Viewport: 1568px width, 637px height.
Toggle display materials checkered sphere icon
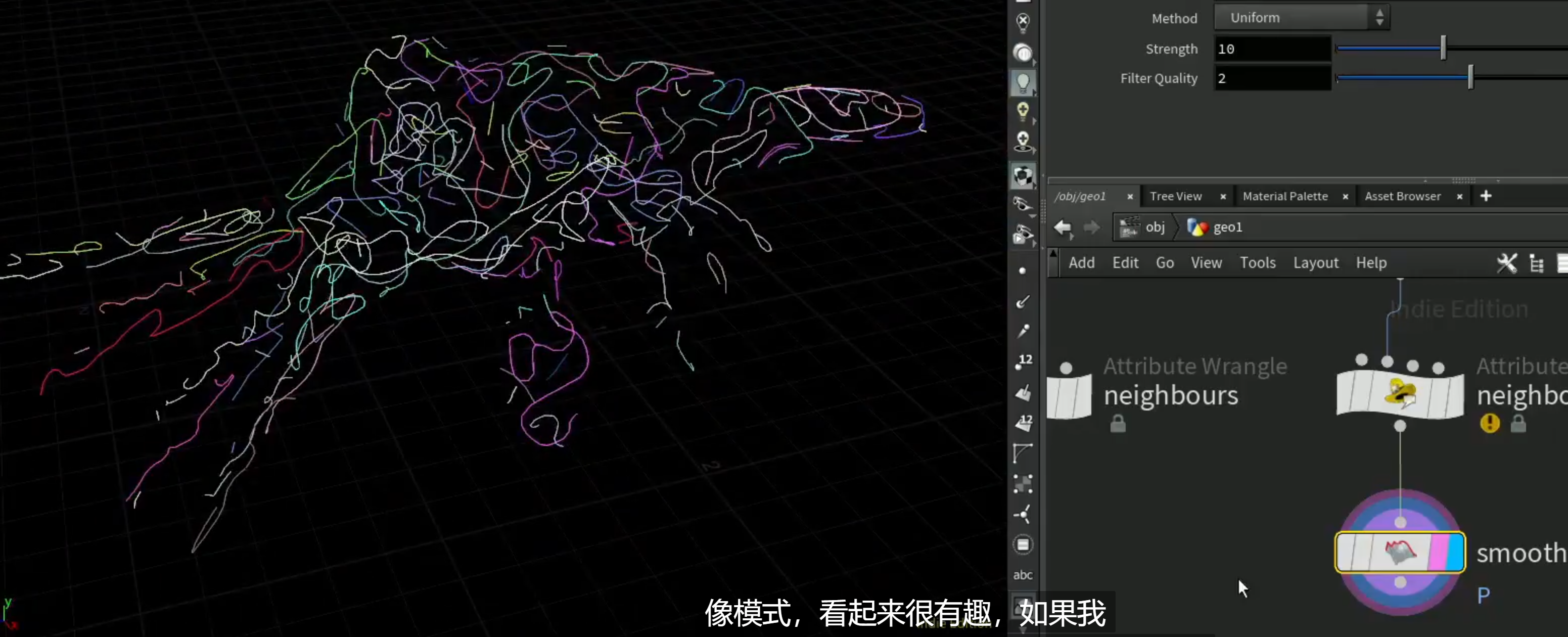[x=1023, y=175]
